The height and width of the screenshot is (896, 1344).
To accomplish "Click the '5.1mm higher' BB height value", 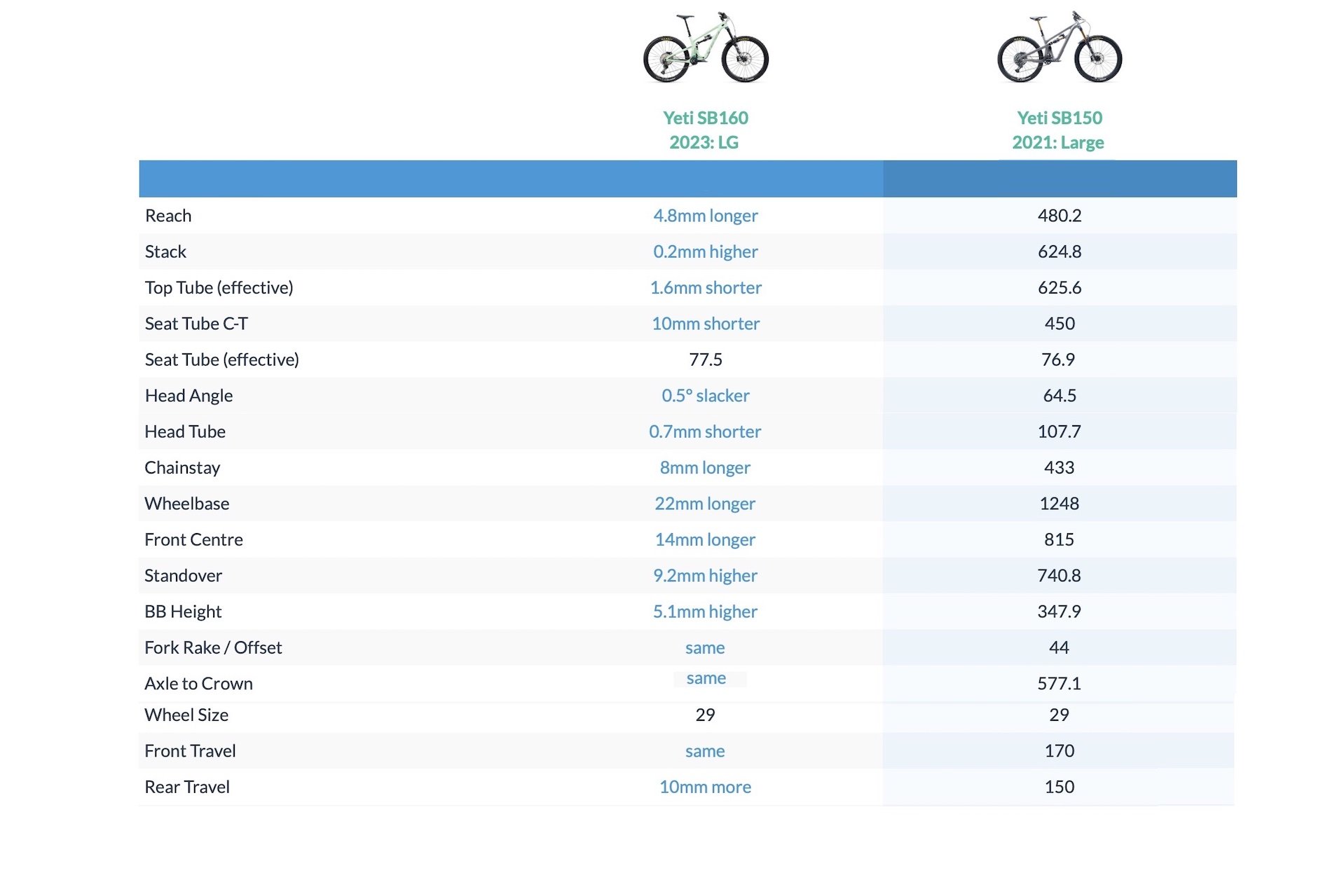I will (x=705, y=612).
